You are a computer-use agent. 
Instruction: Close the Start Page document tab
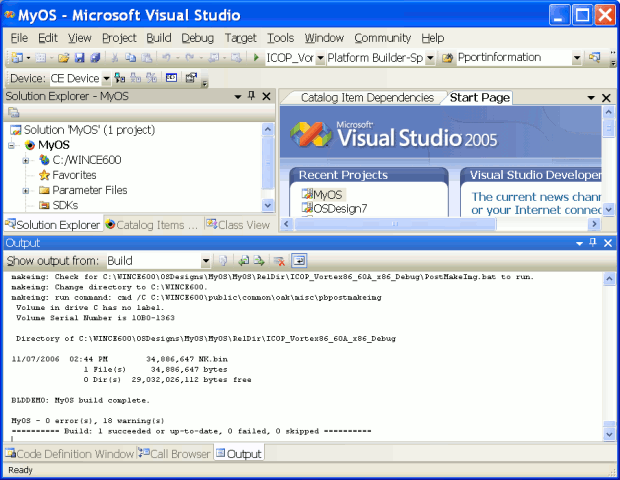pos(606,98)
